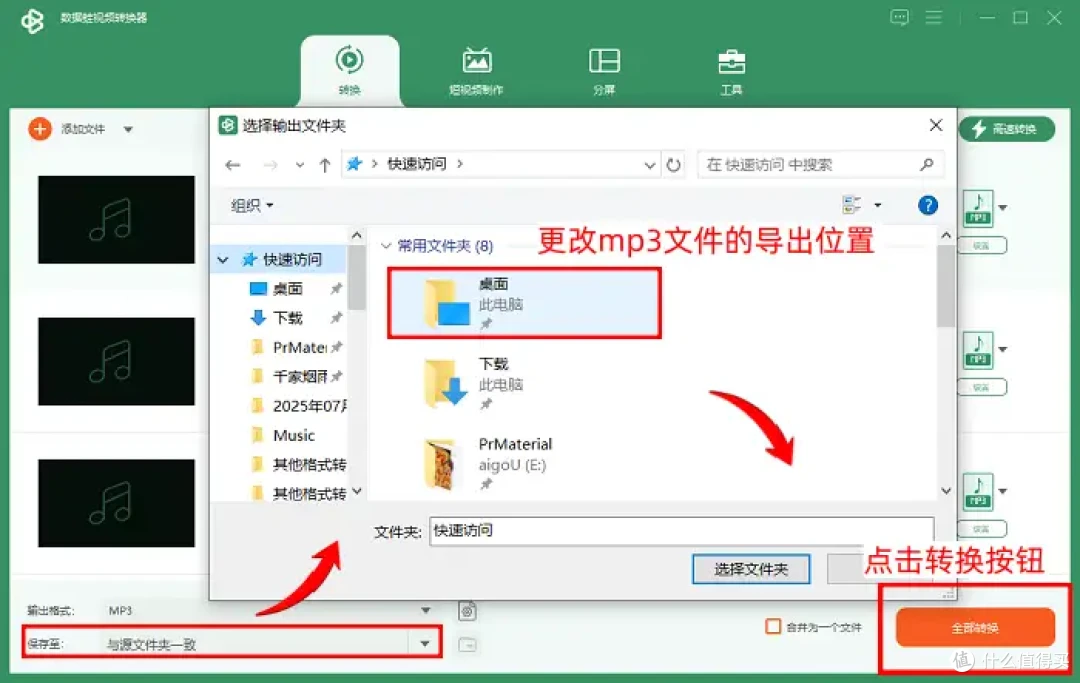1080x683 pixels.
Task: Click third file's MP3 format icon
Action: (978, 492)
